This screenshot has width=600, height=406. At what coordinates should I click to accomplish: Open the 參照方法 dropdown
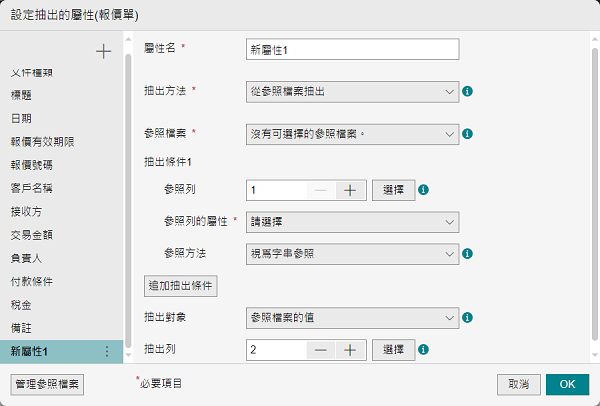point(352,253)
